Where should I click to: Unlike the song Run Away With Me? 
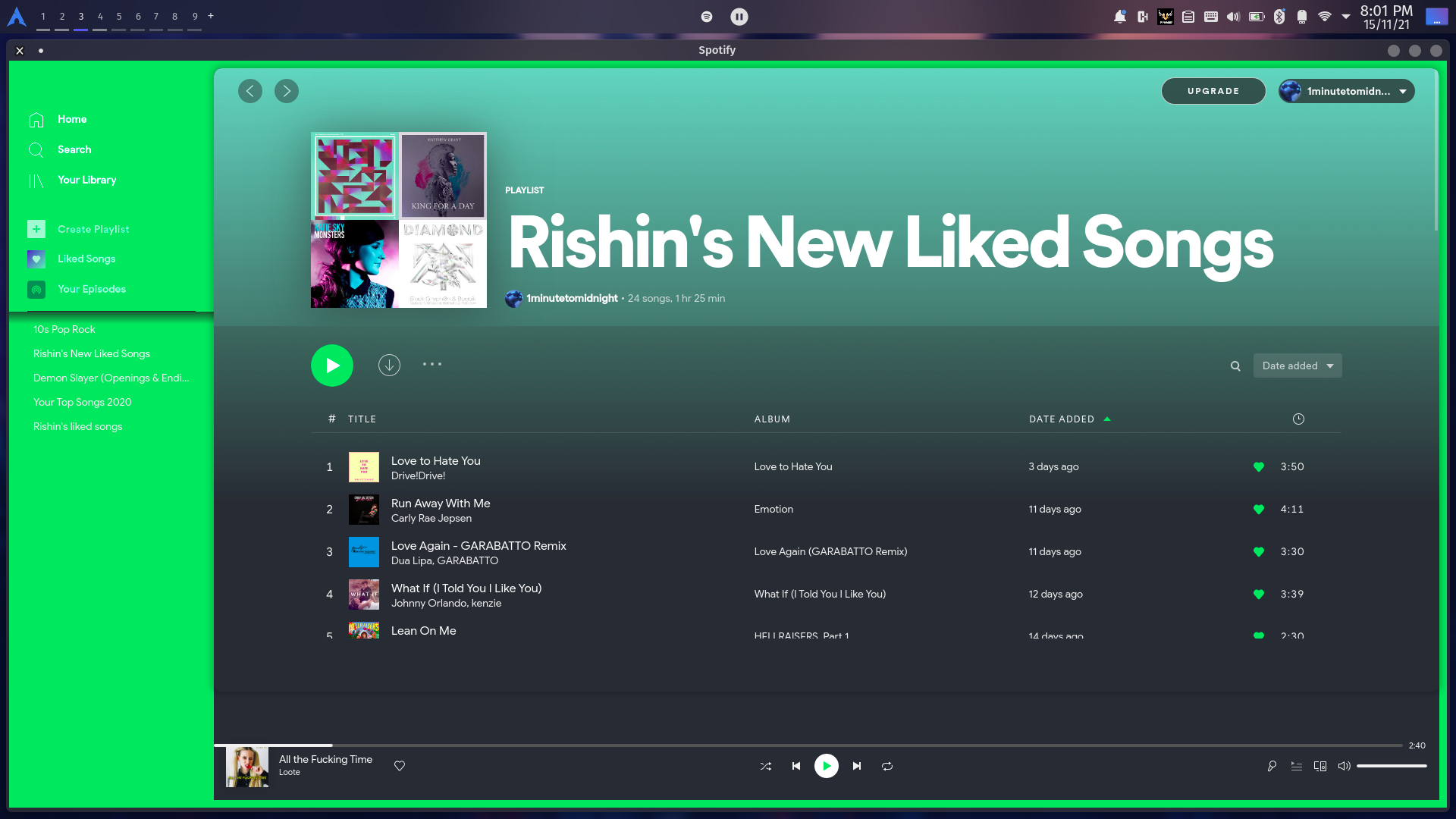pyautogui.click(x=1259, y=510)
